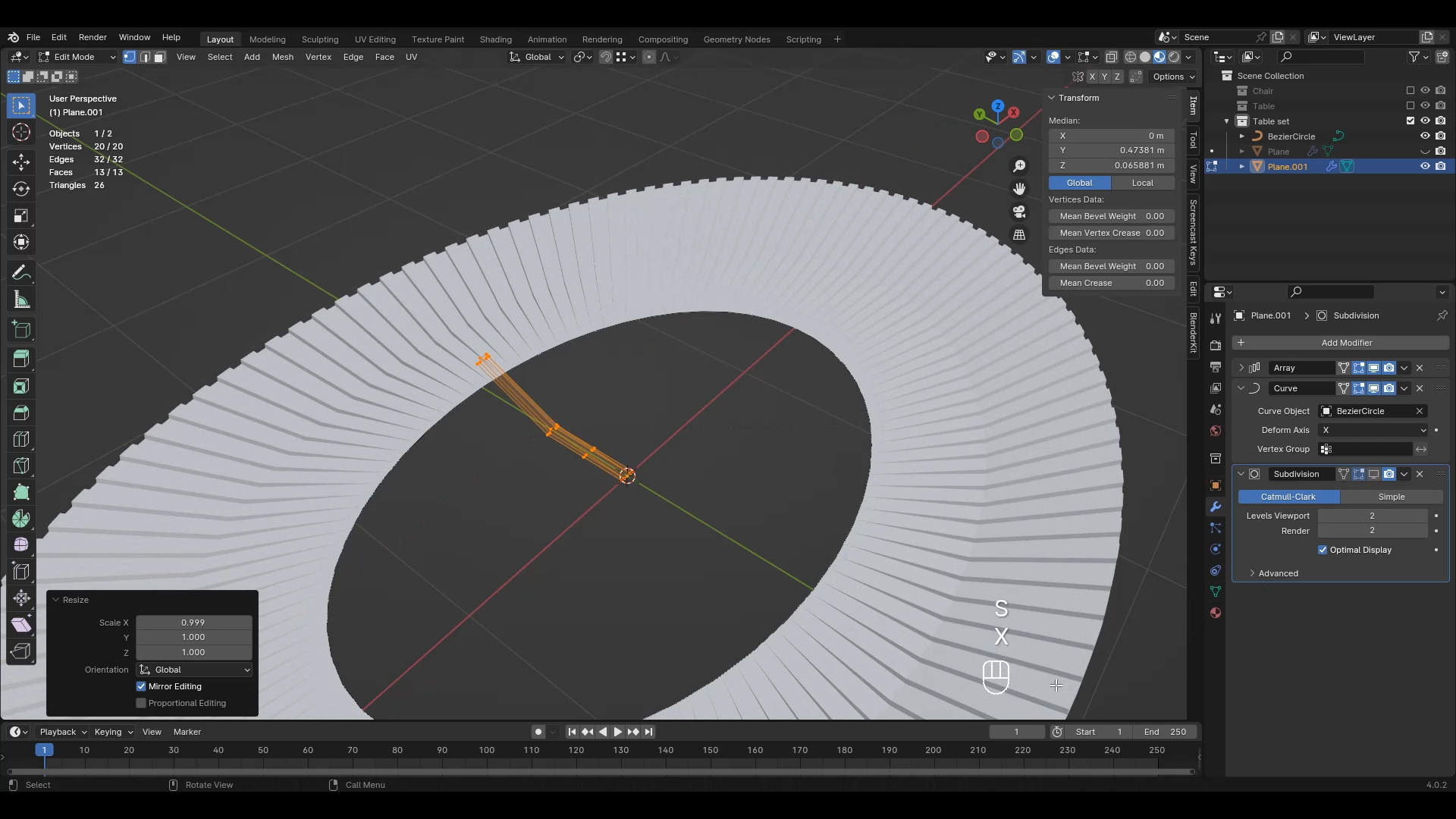
Task: Switch to the Sculpting workspace tab
Action: coord(321,39)
